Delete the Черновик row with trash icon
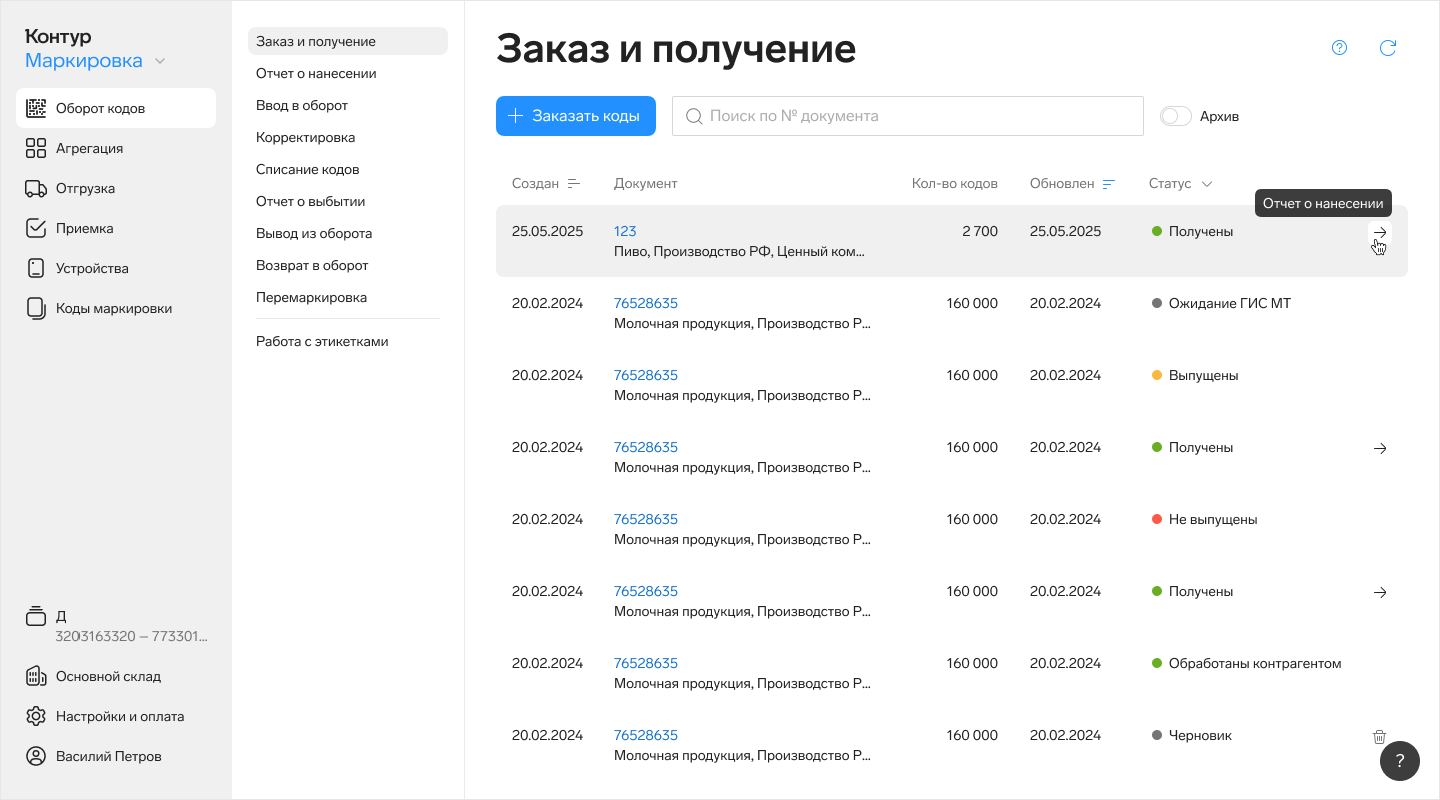 pyautogui.click(x=1379, y=736)
